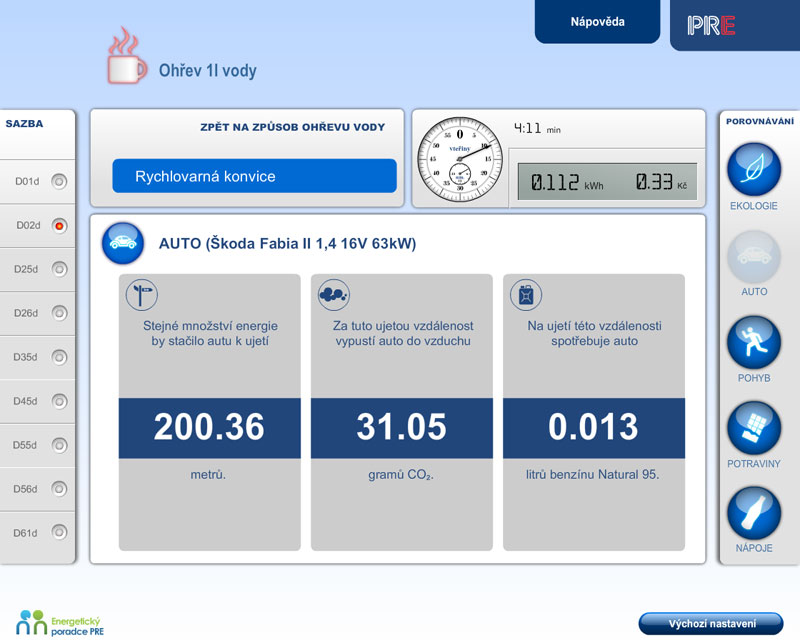Click the SAZBA panel header
Image resolution: width=800 pixels, height=643 pixels.
[x=24, y=123]
